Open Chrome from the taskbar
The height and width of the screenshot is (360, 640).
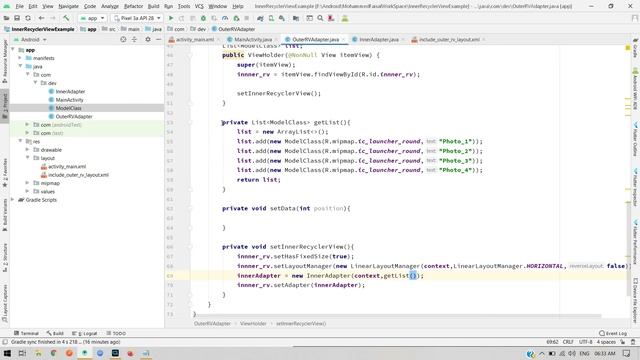coord(53,353)
